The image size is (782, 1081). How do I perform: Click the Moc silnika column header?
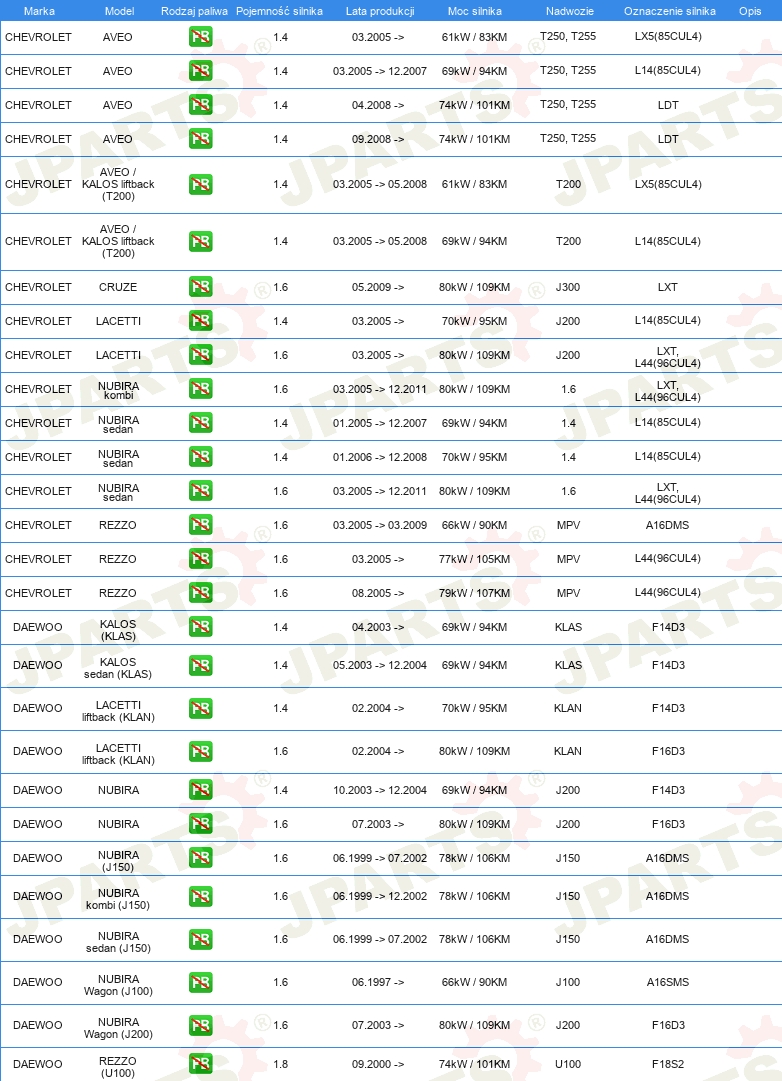click(474, 11)
